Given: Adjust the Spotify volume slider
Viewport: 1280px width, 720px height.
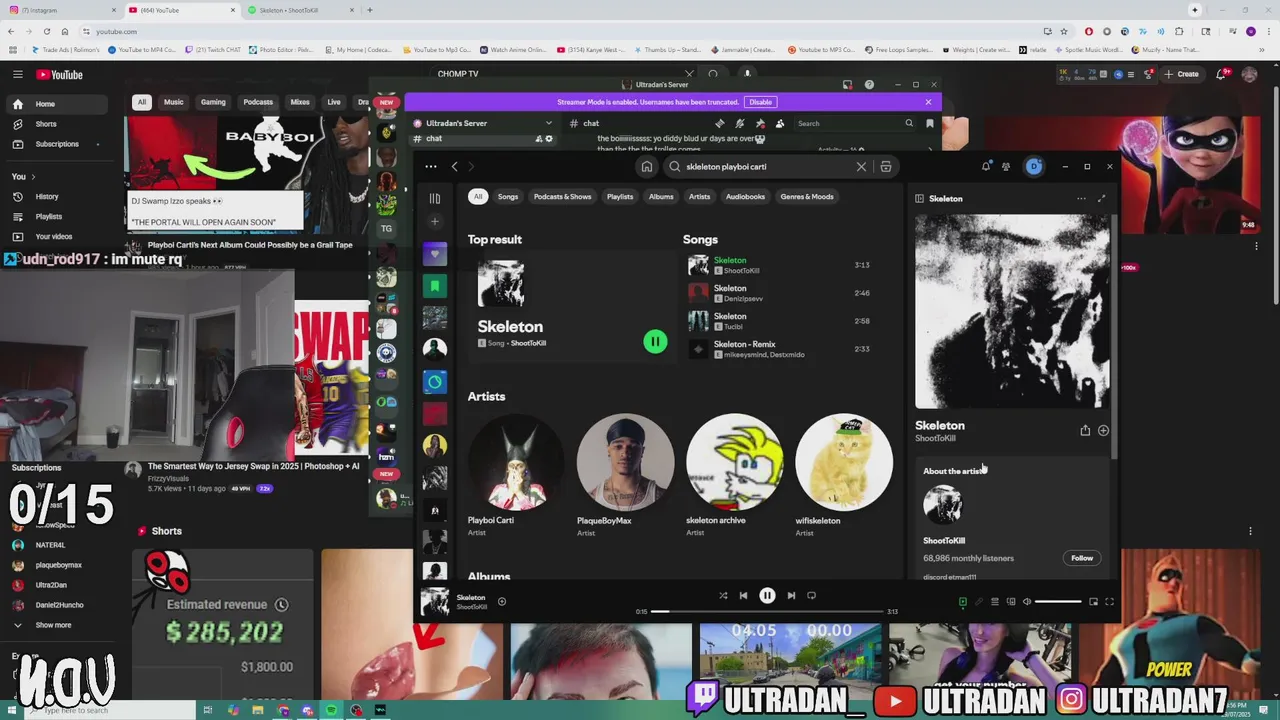Looking at the screenshot, I should pos(1058,602).
